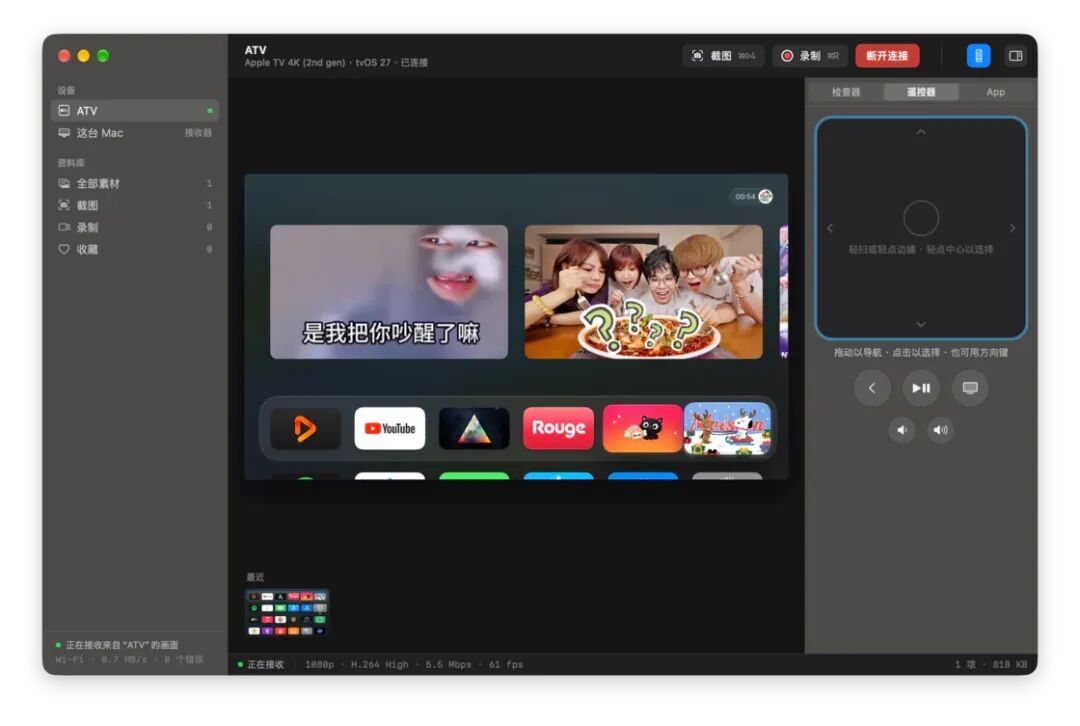Screen dimensions: 1080x726
Task: Click the up arrow on remote touchpad
Action: tap(921, 132)
